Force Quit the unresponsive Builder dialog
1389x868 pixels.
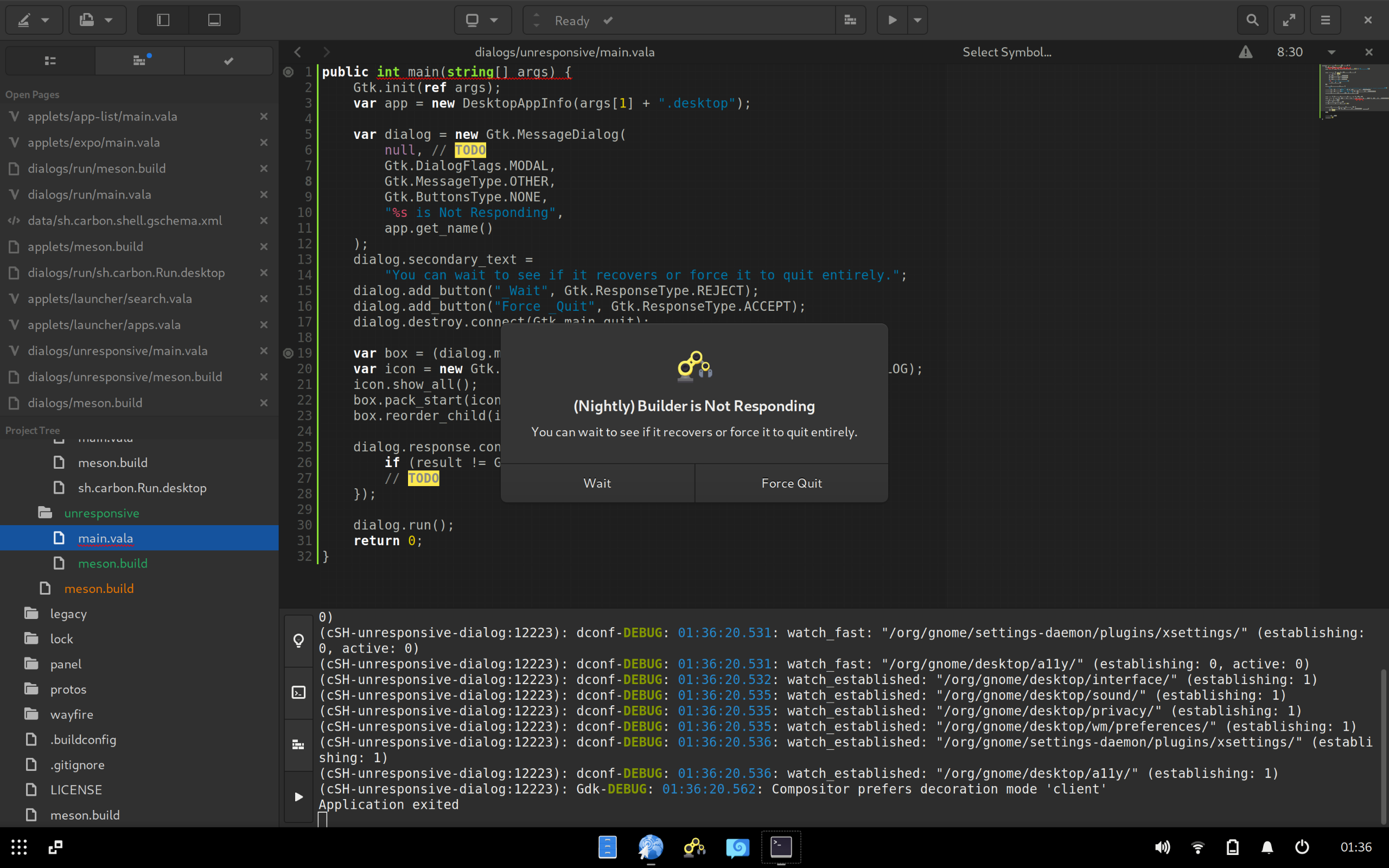click(791, 483)
